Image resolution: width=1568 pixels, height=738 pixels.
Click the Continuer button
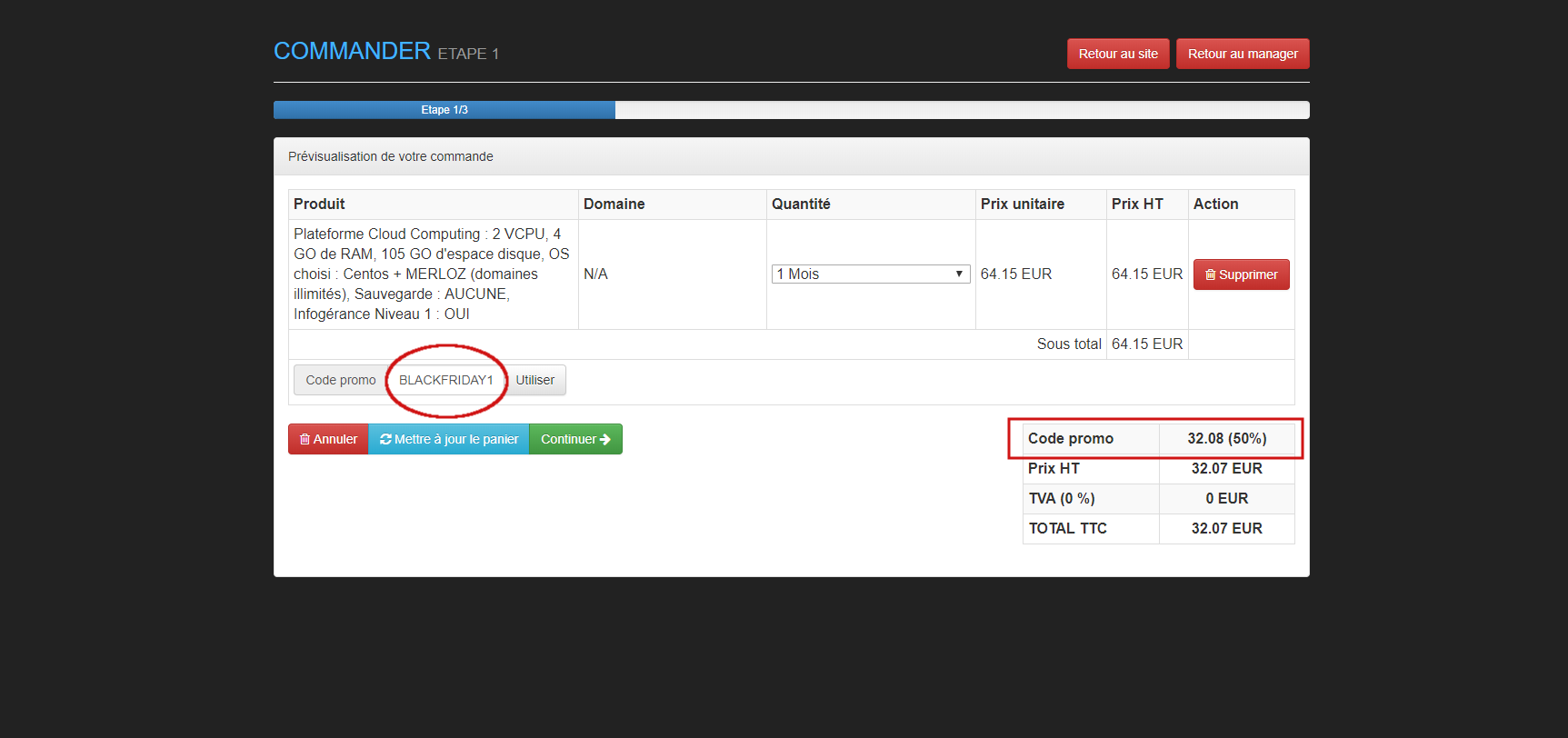(x=575, y=439)
